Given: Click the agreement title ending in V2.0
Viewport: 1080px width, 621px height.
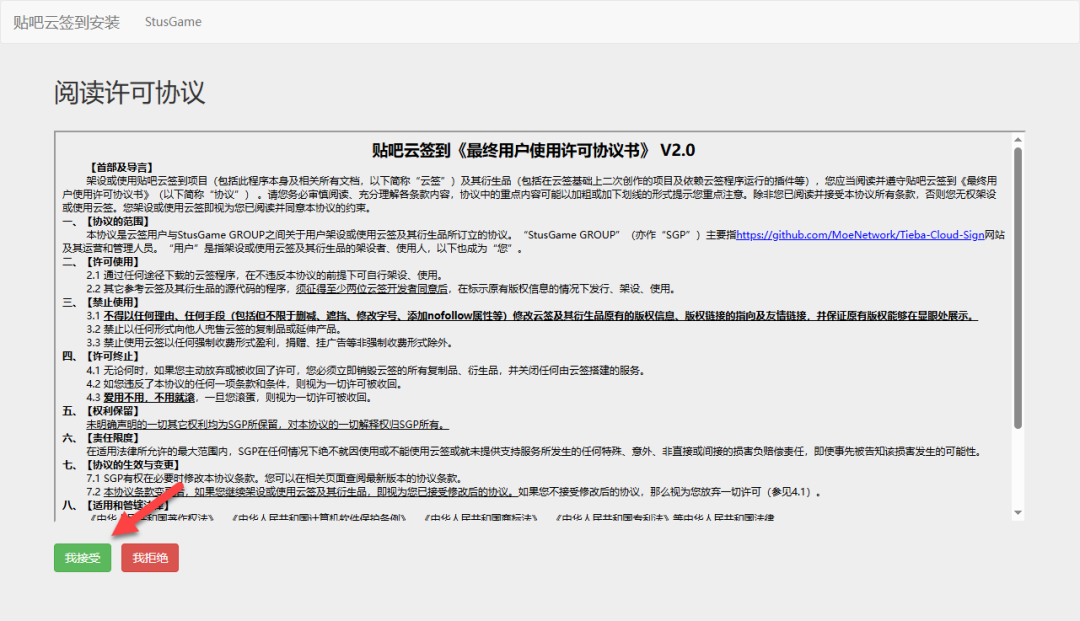Looking at the screenshot, I should point(532,150).
